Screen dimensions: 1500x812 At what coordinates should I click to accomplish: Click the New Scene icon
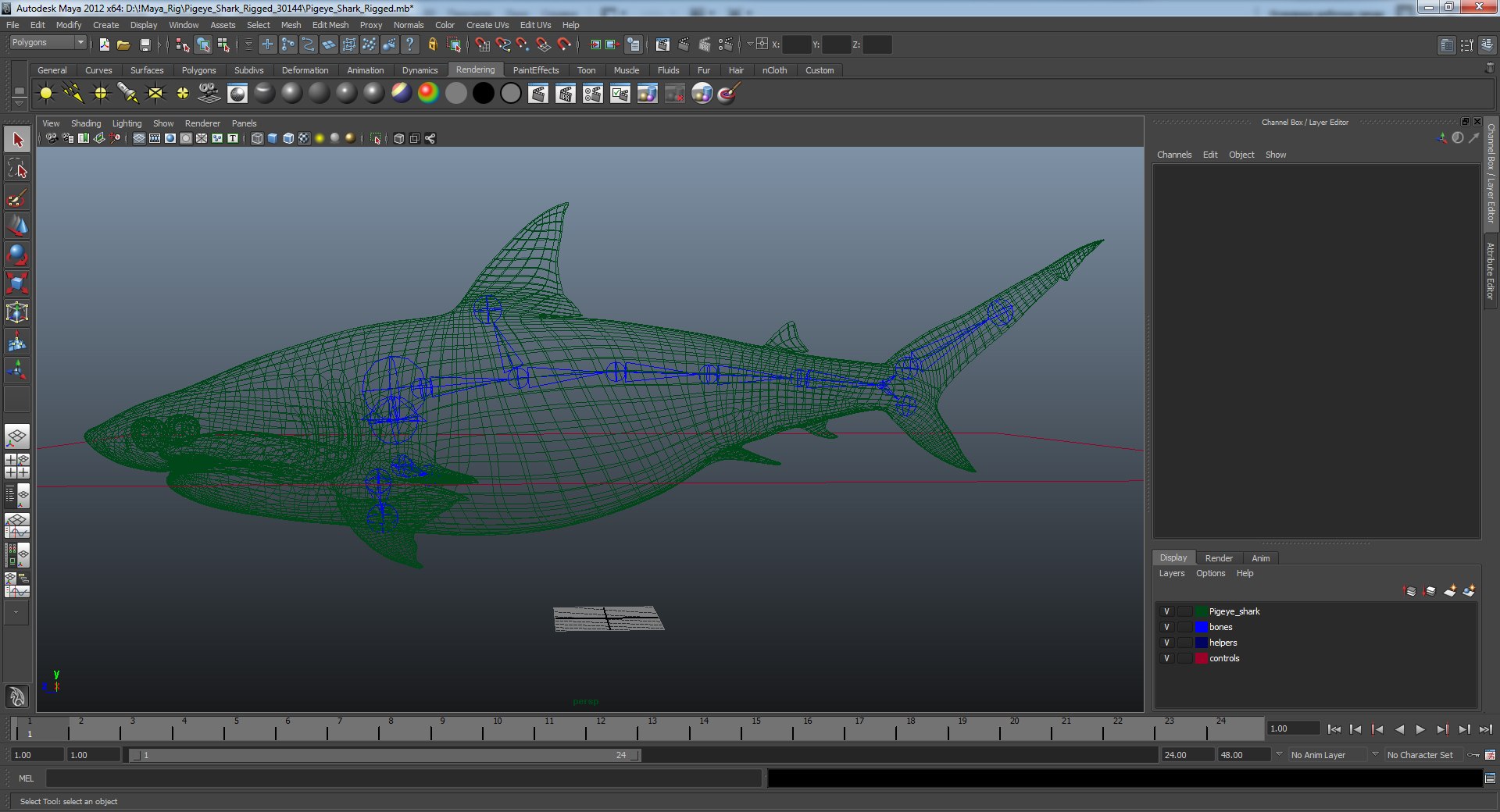pos(104,45)
